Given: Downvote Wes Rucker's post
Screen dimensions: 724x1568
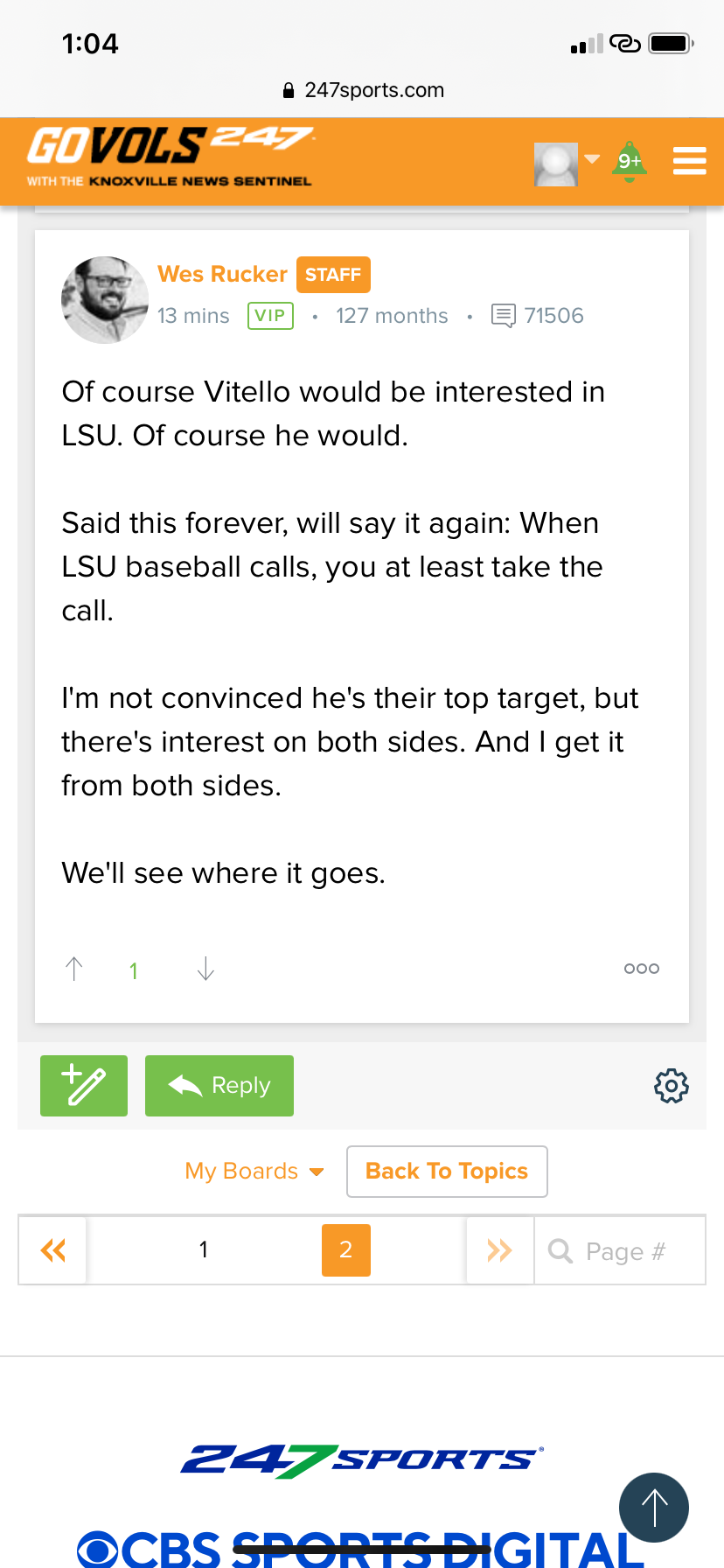Looking at the screenshot, I should 205,969.
